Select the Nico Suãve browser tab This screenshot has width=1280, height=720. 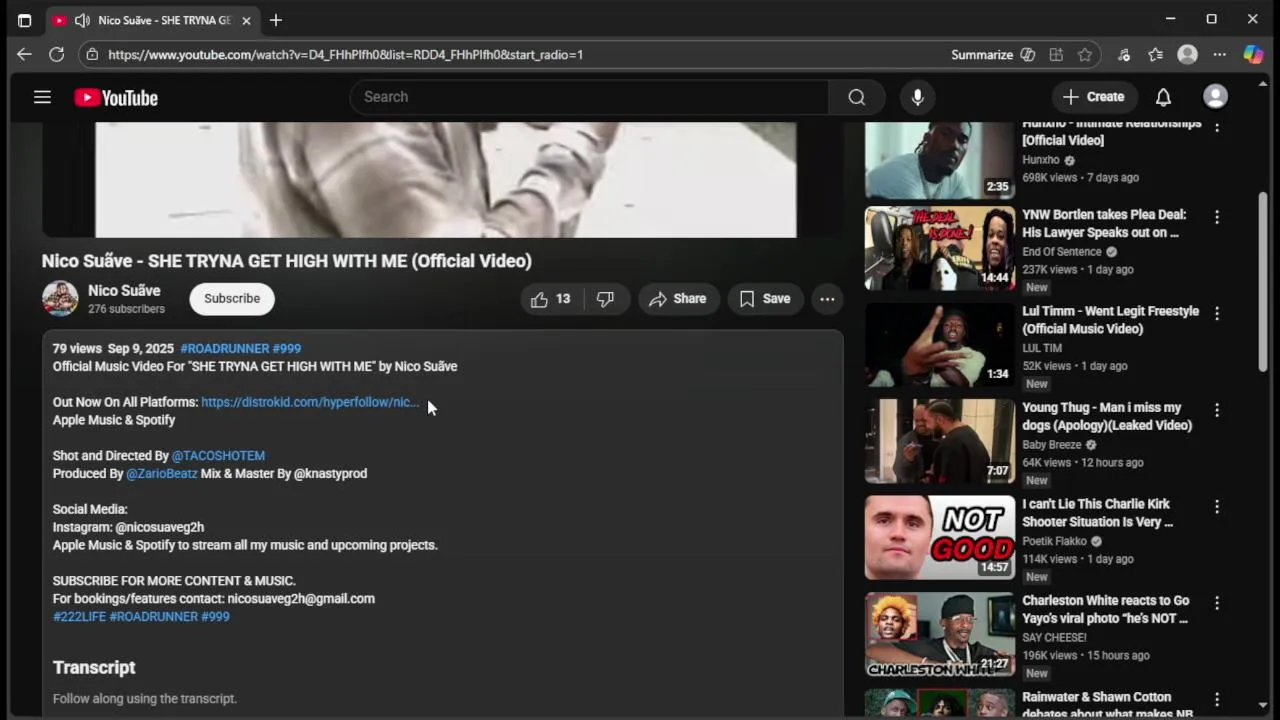pos(153,20)
